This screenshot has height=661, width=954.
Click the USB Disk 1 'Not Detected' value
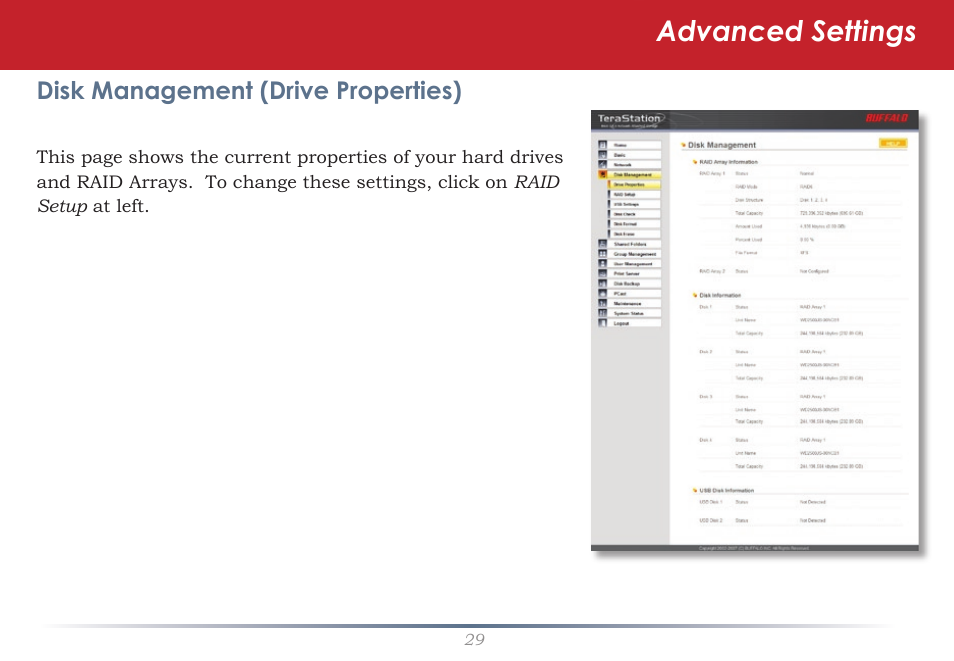coord(812,502)
